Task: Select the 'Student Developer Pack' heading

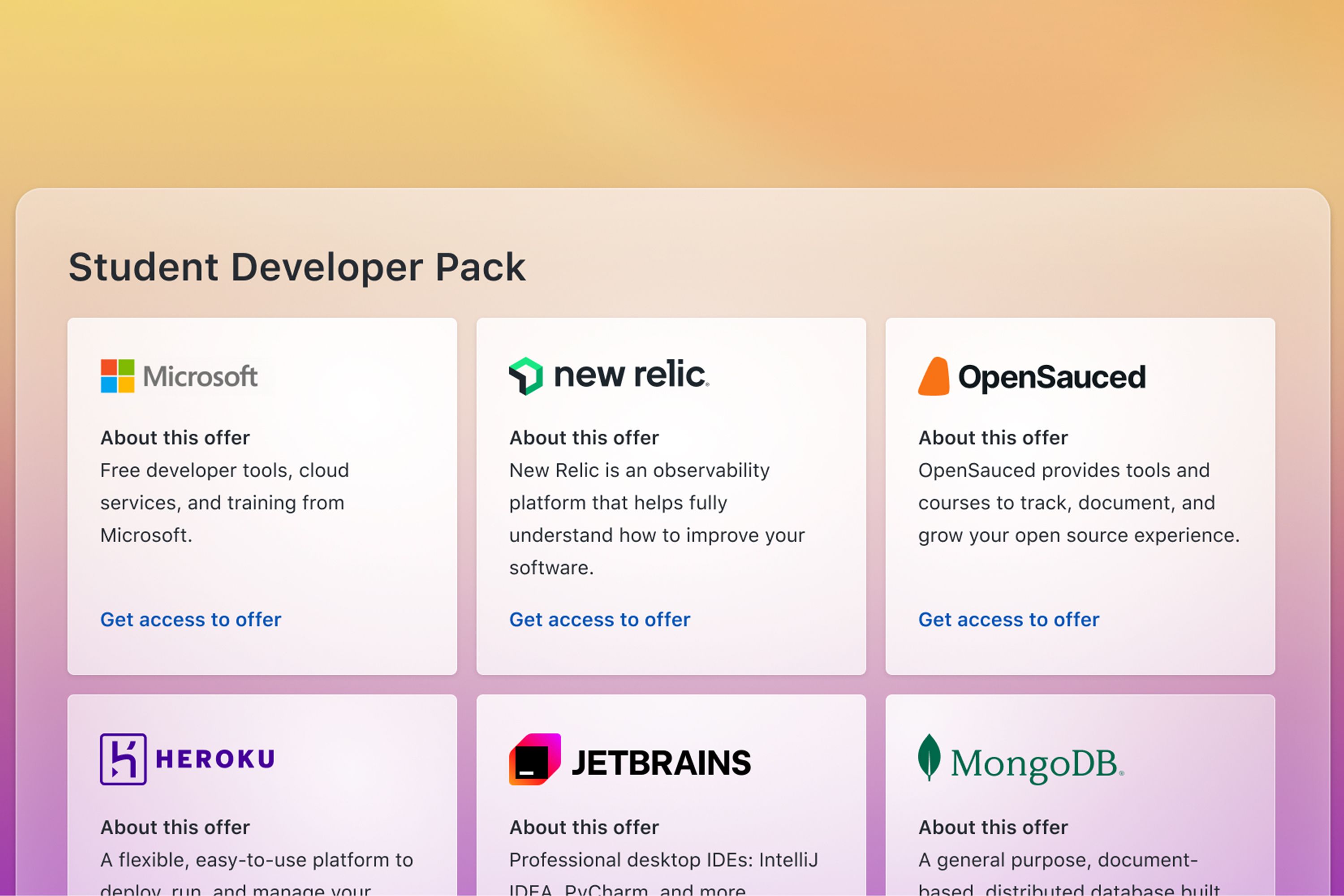Action: pos(297,267)
